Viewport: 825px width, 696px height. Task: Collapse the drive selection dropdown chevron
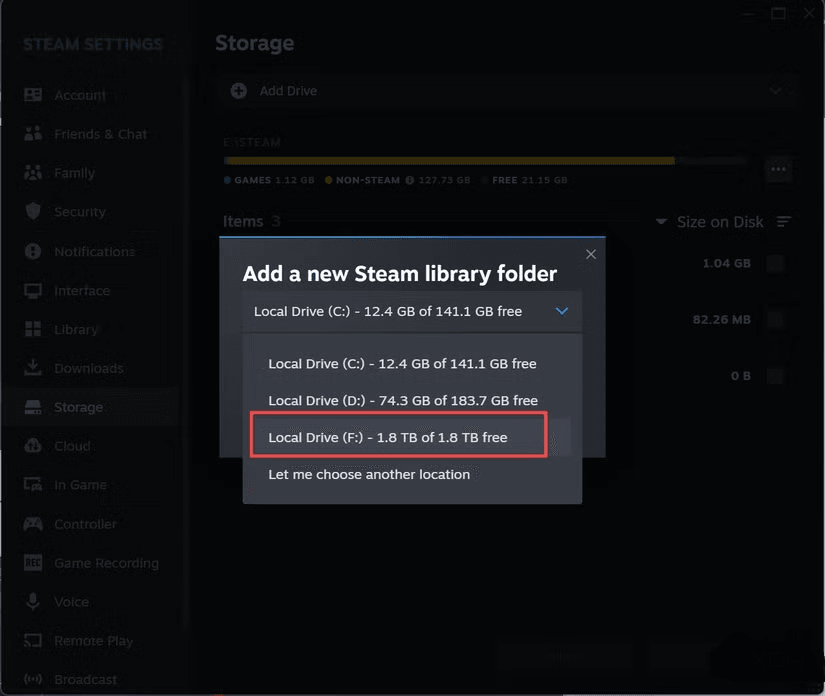coord(562,311)
